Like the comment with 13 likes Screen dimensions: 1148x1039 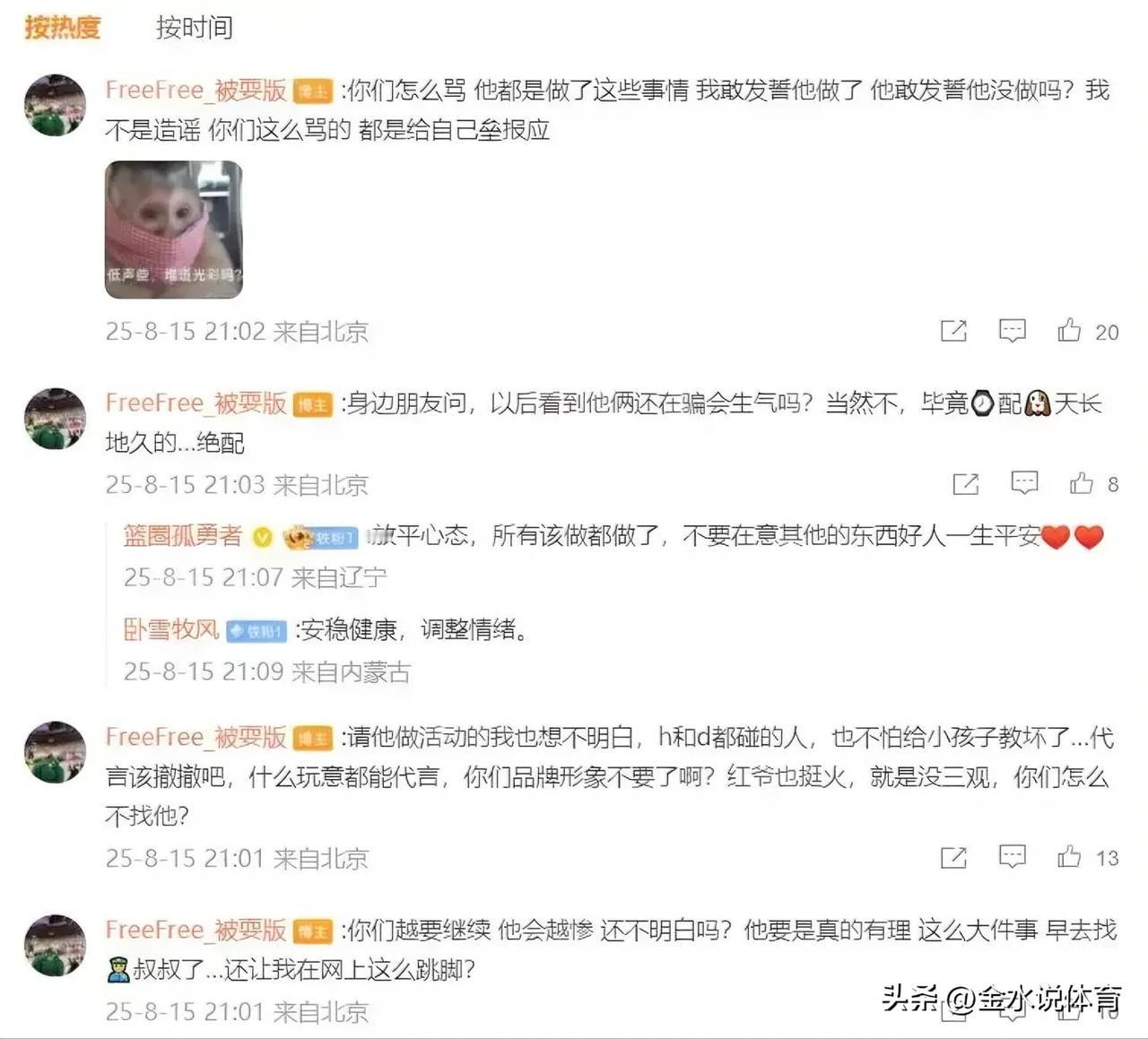(x=1069, y=858)
